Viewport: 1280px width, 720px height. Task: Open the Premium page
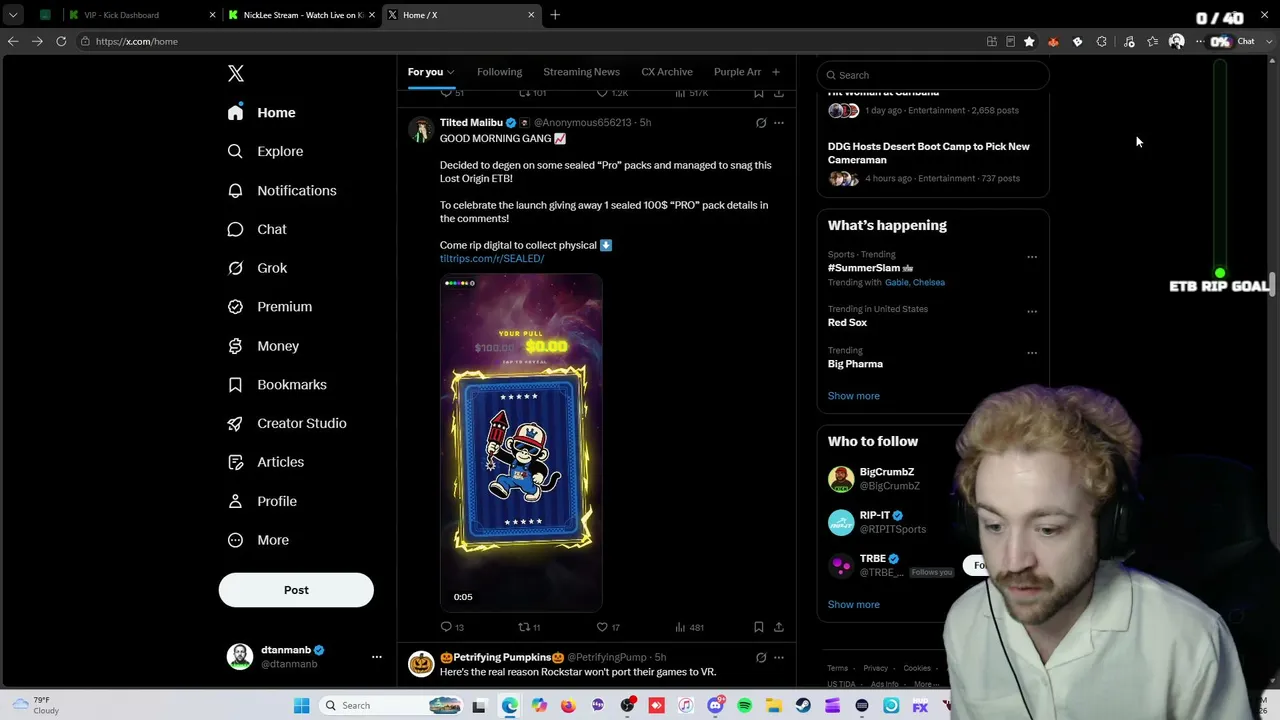pyautogui.click(x=269, y=307)
